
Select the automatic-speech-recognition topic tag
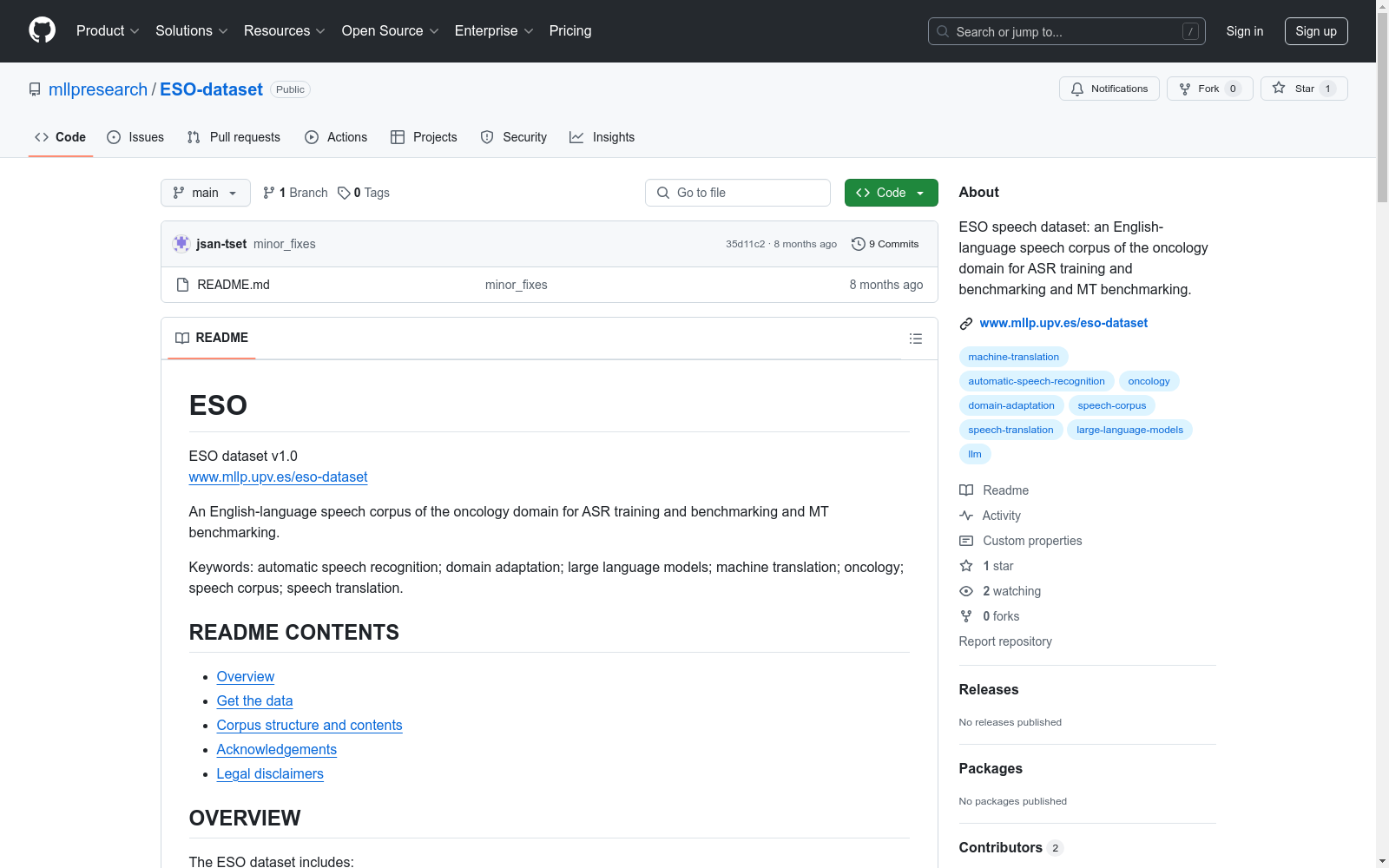tap(1037, 381)
